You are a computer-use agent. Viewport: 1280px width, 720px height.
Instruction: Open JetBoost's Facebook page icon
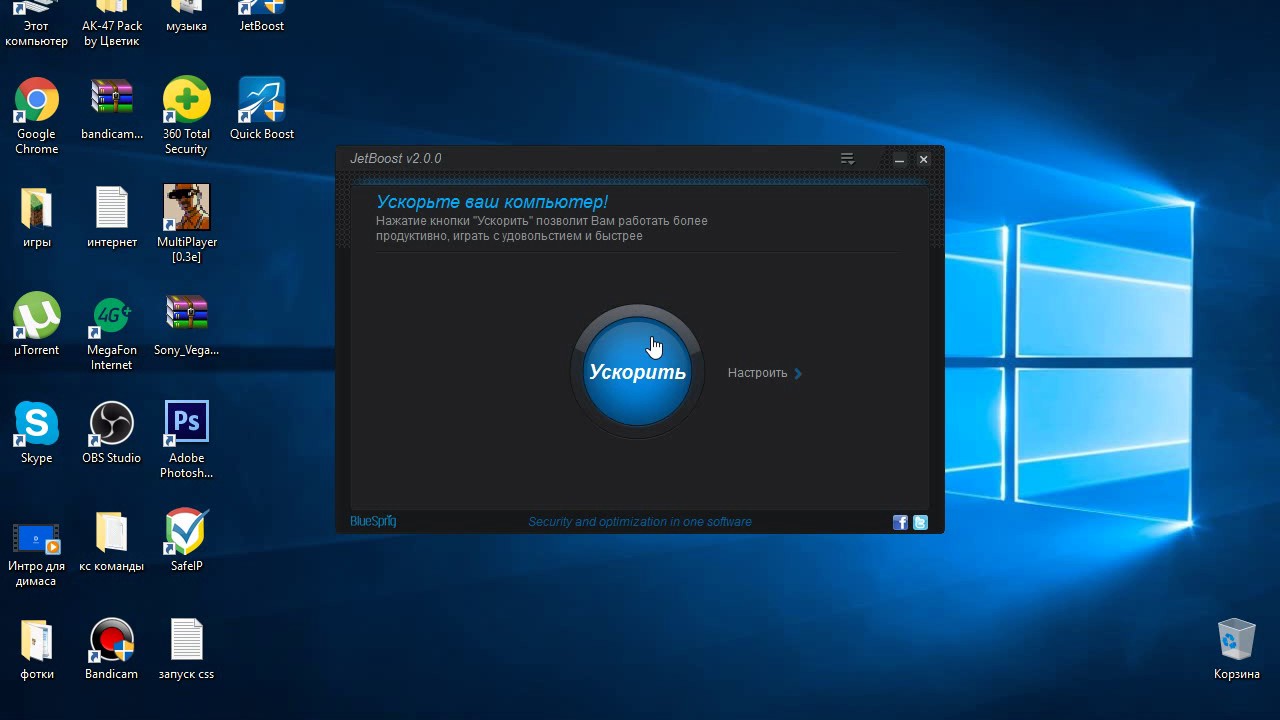pyautogui.click(x=900, y=522)
